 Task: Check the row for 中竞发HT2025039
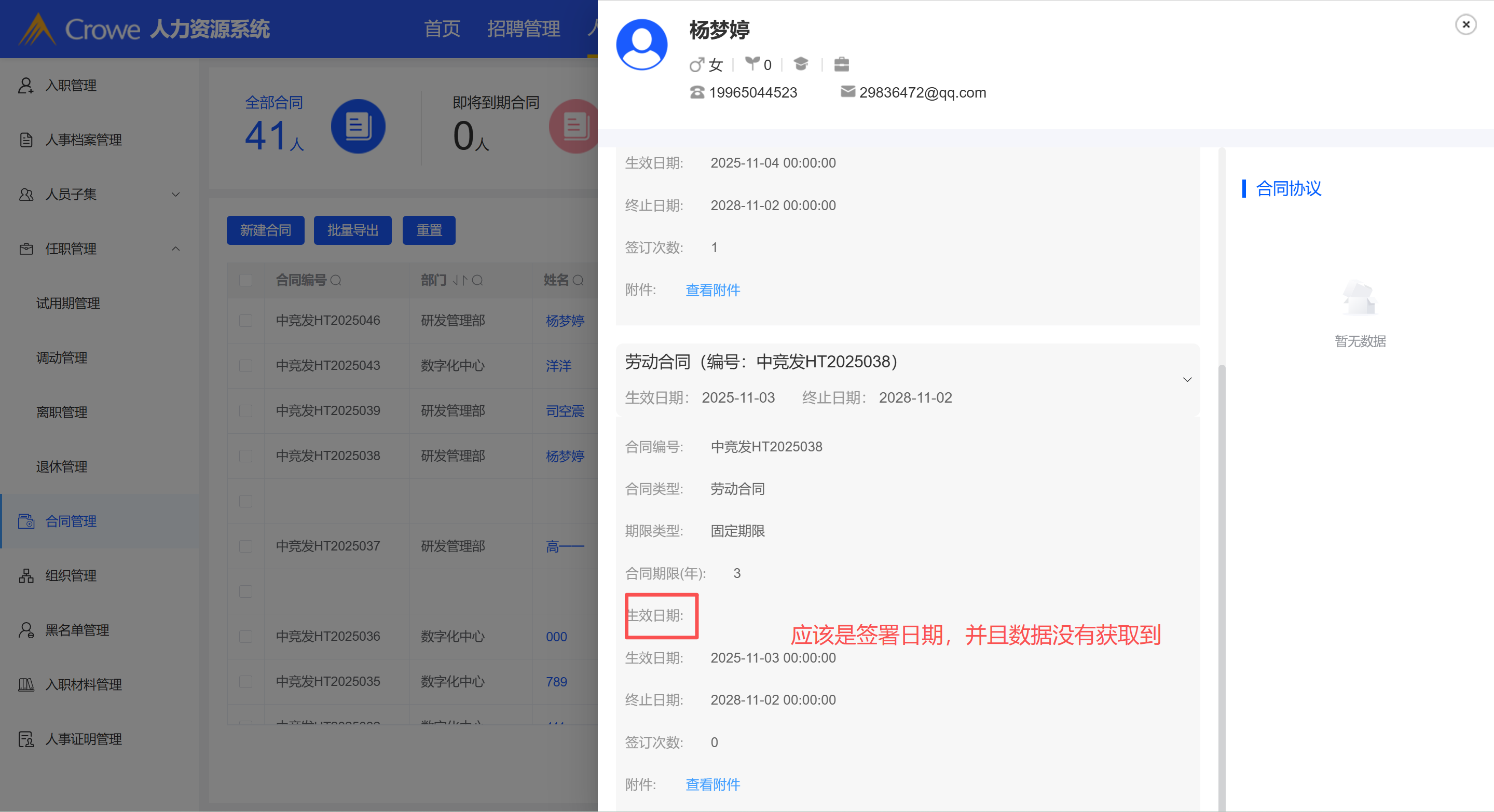click(246, 411)
